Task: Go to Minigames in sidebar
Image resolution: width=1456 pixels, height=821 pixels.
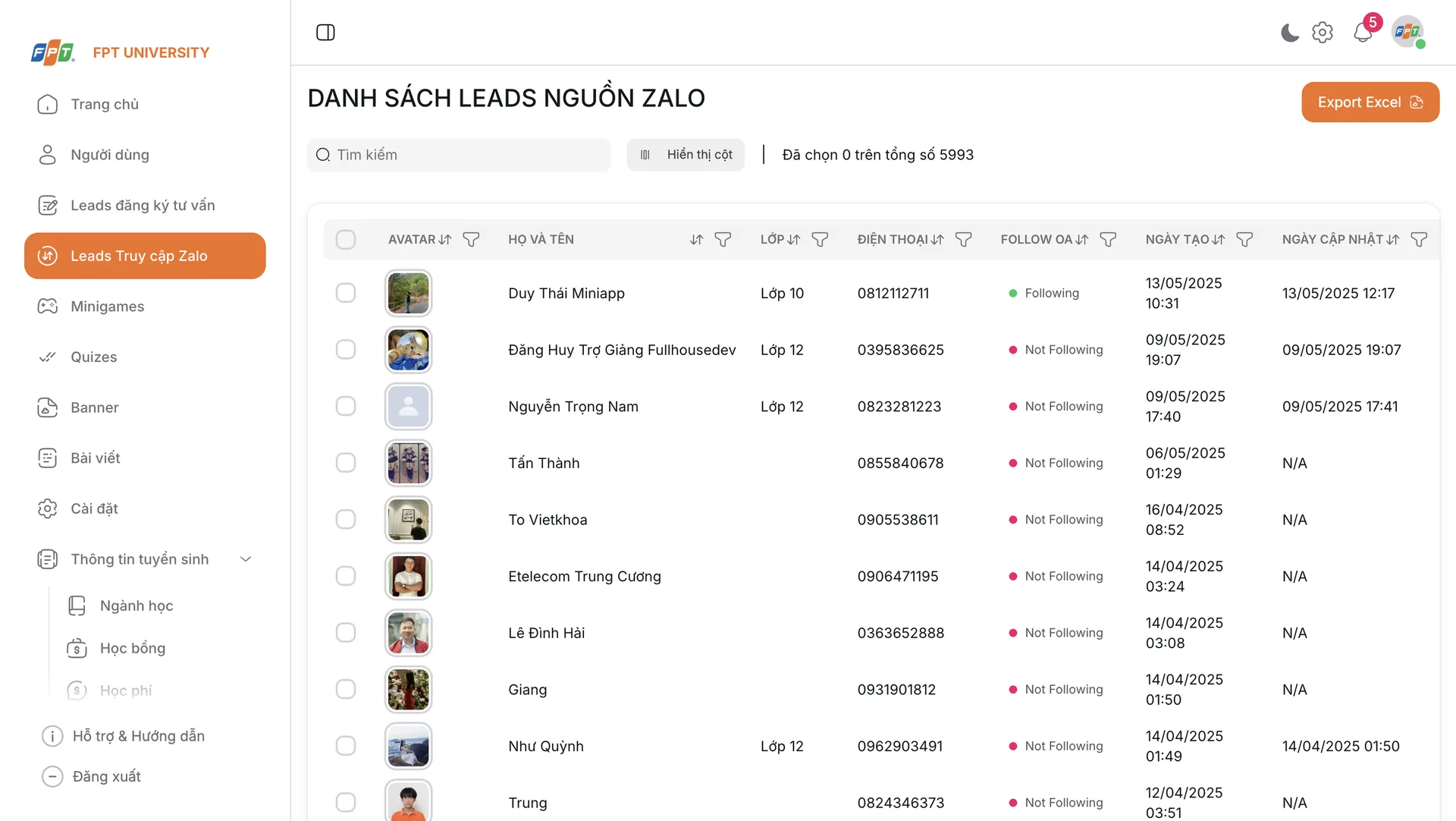Action: tap(107, 307)
